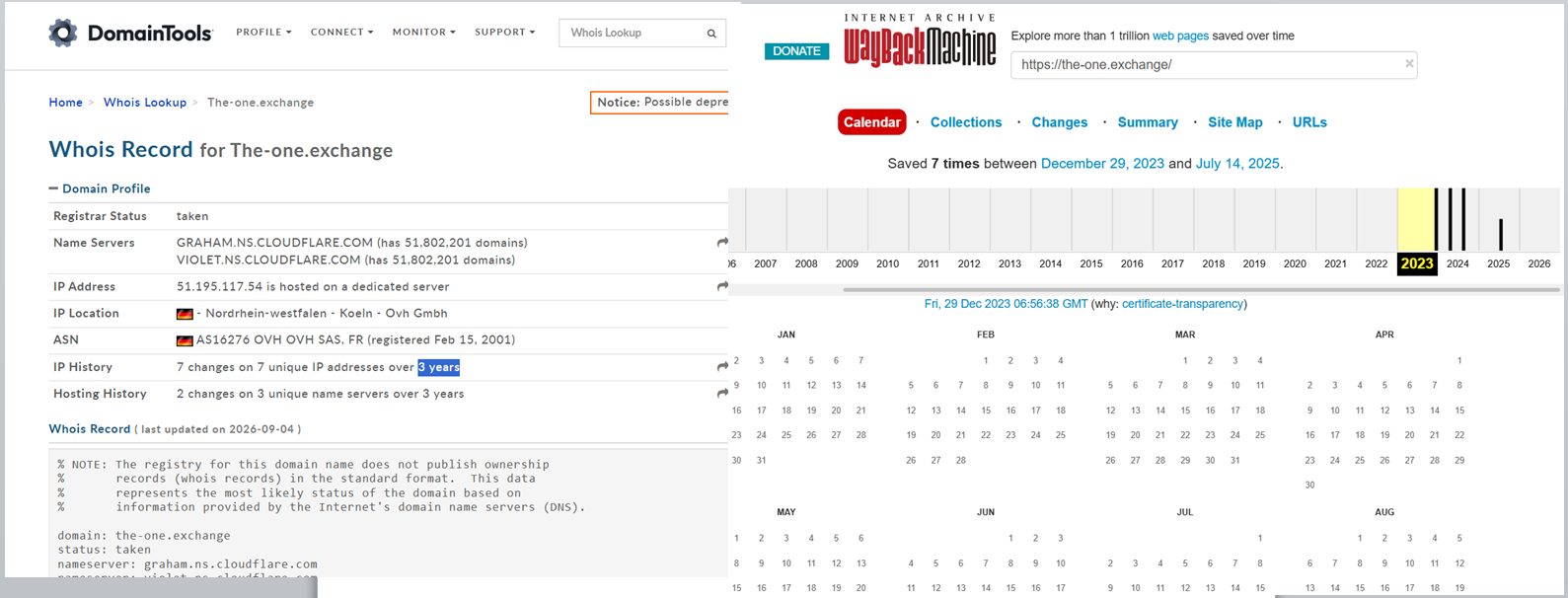The image size is (1568, 598).
Task: Select year 2024 on the timeline
Action: 1457,263
